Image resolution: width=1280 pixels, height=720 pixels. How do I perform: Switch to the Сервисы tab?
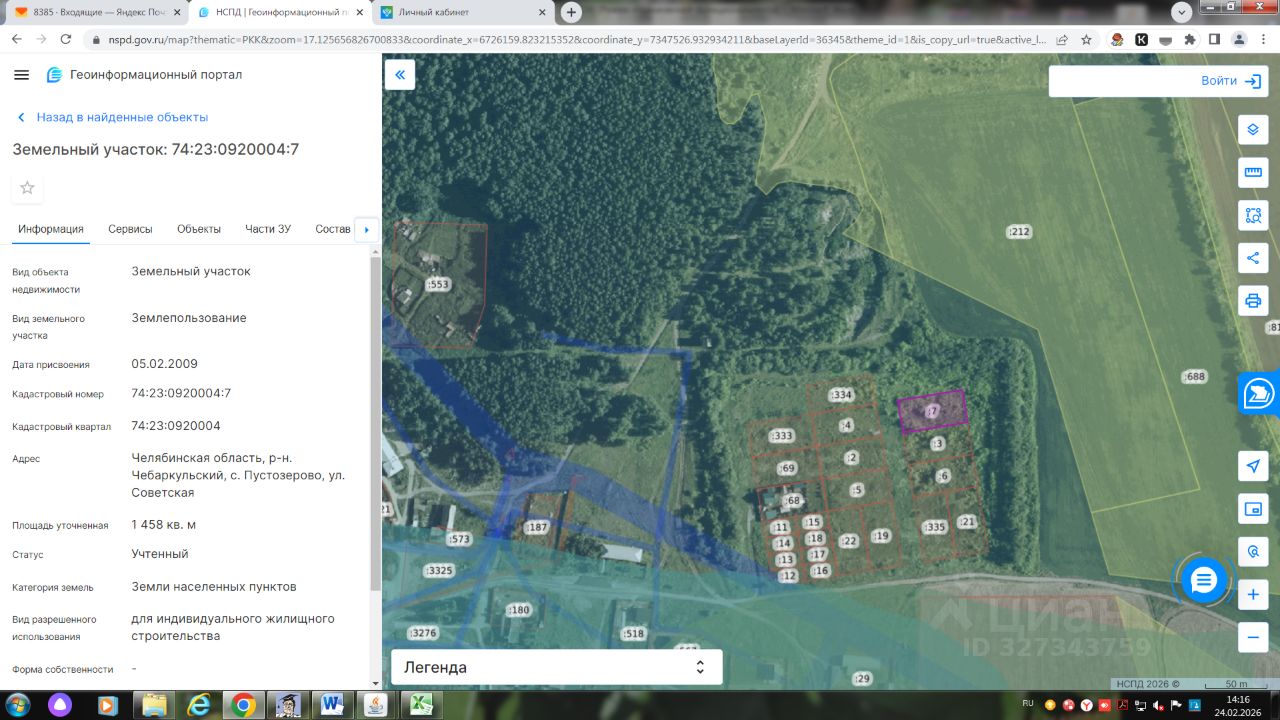point(131,229)
